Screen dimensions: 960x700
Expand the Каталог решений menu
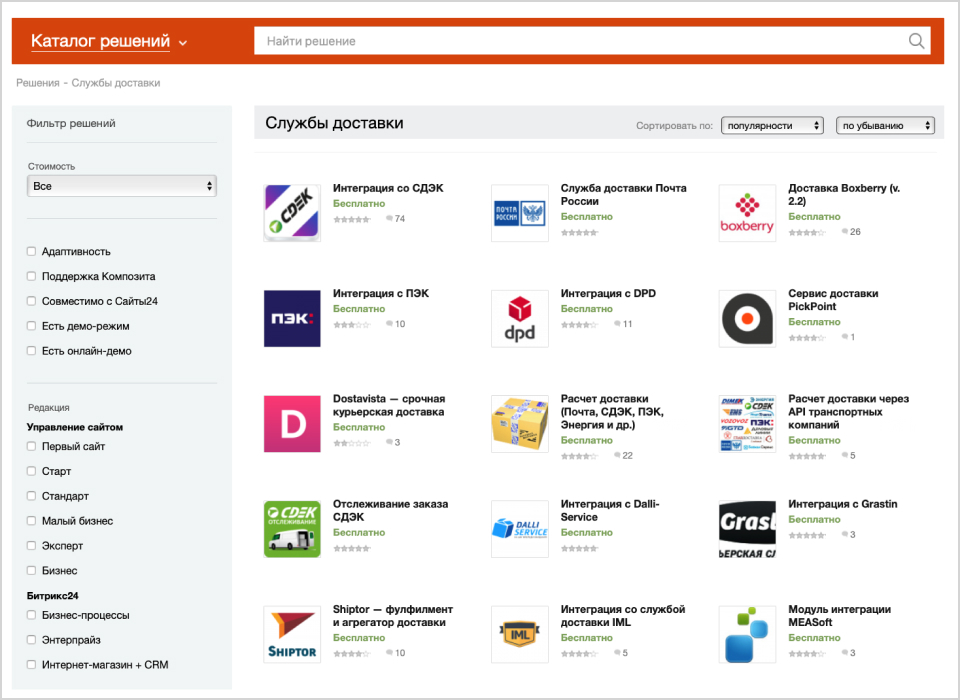[x=109, y=42]
